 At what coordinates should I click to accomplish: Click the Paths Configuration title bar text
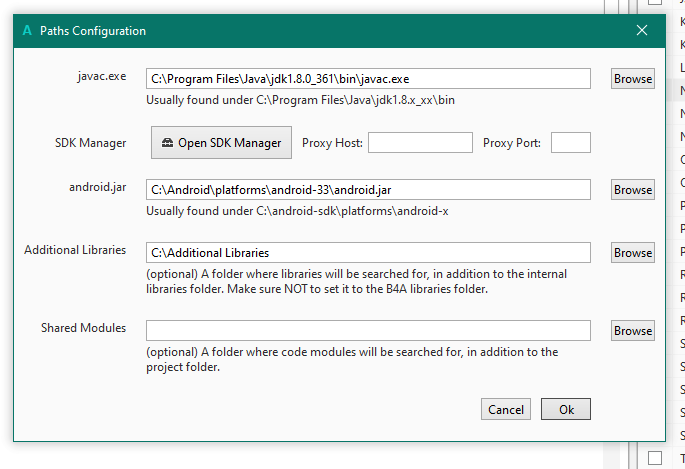pyautogui.click(x=93, y=31)
